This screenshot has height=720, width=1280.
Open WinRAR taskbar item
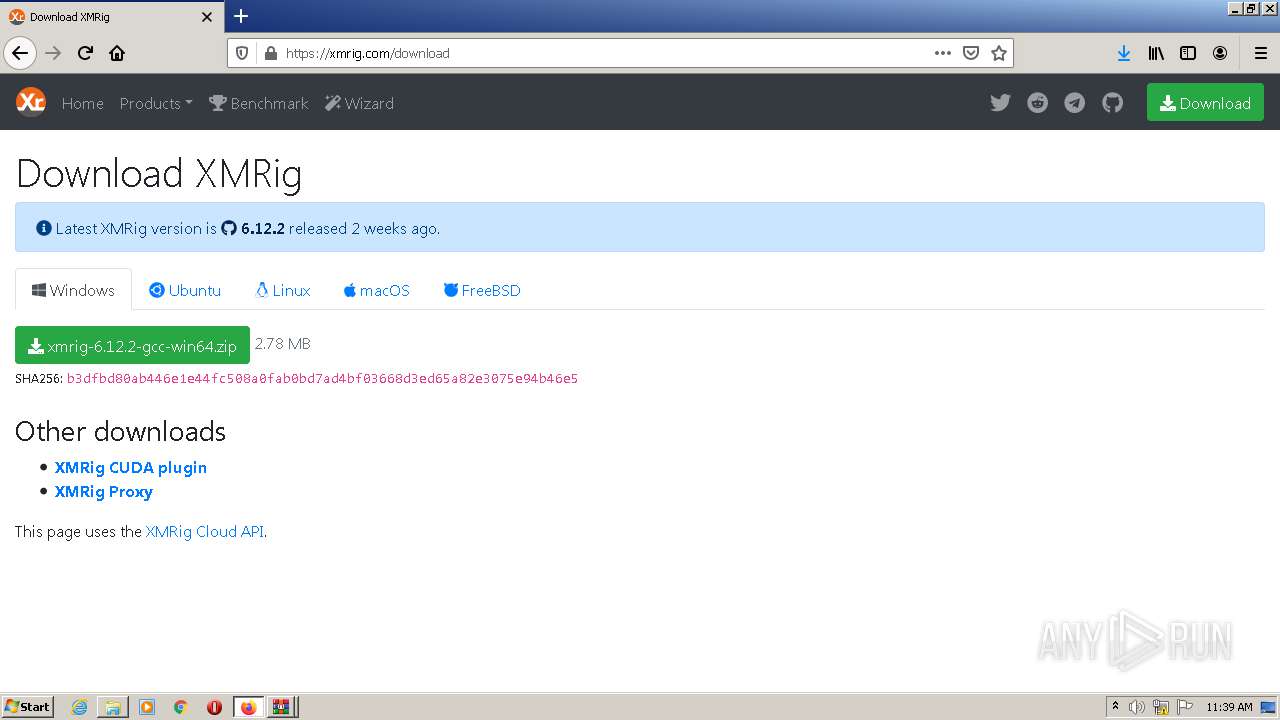click(282, 707)
